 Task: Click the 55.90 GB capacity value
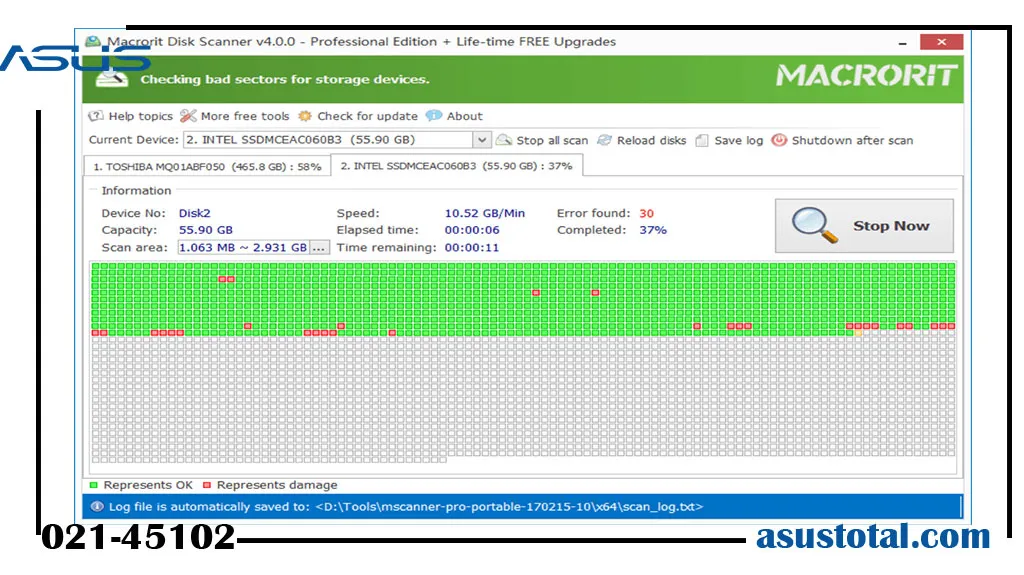tap(206, 230)
